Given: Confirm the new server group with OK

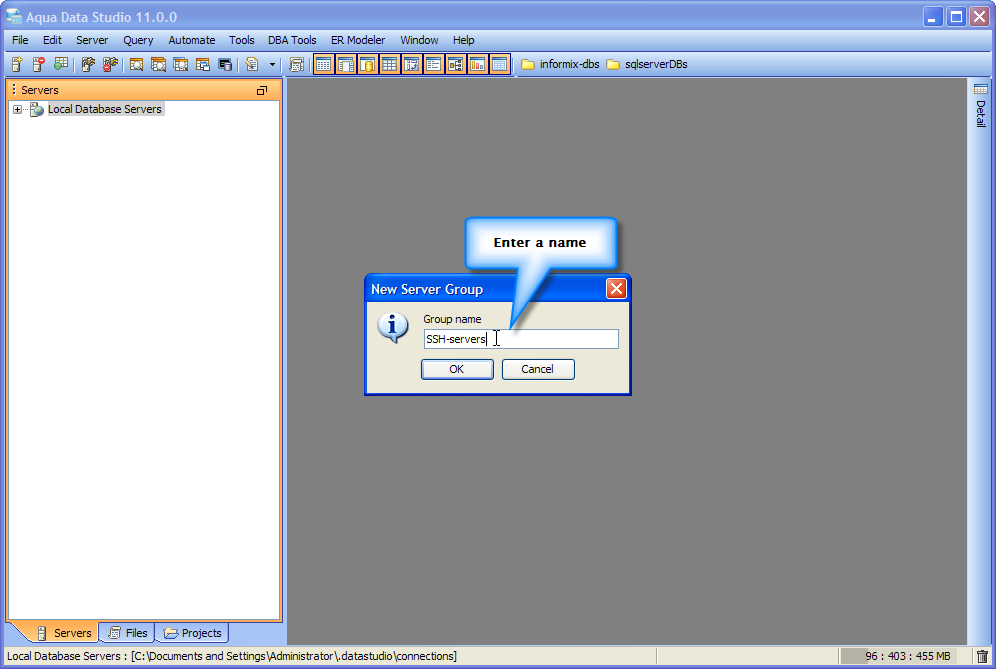Looking at the screenshot, I should [457, 369].
